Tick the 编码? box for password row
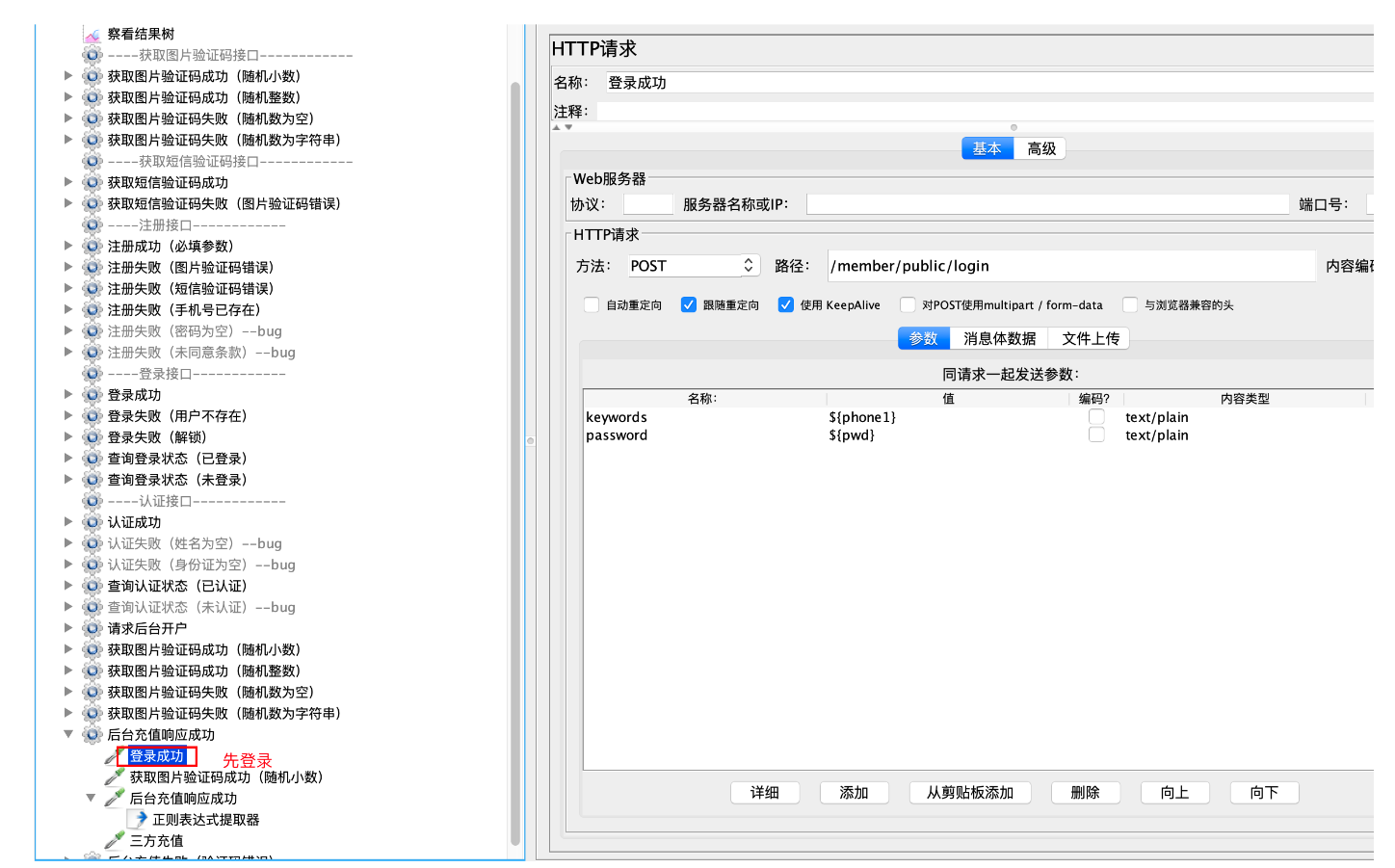This screenshot has width=1395, height=868. 1096,434
